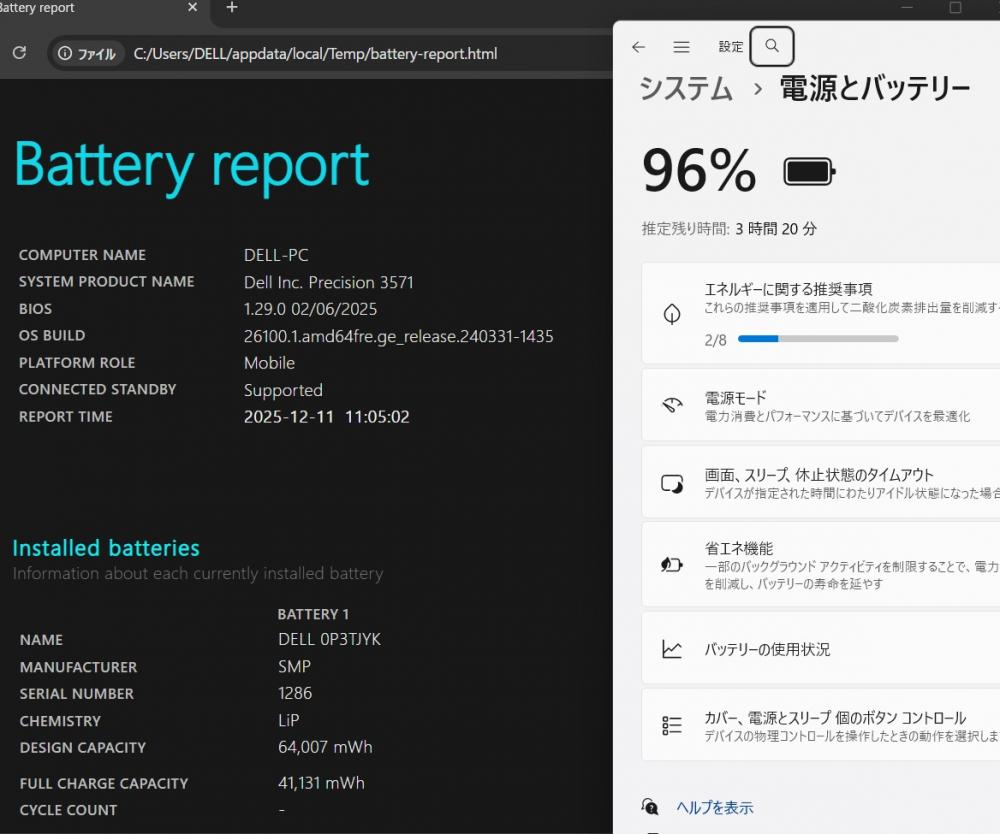Close the Battery report browser tab

[x=193, y=8]
